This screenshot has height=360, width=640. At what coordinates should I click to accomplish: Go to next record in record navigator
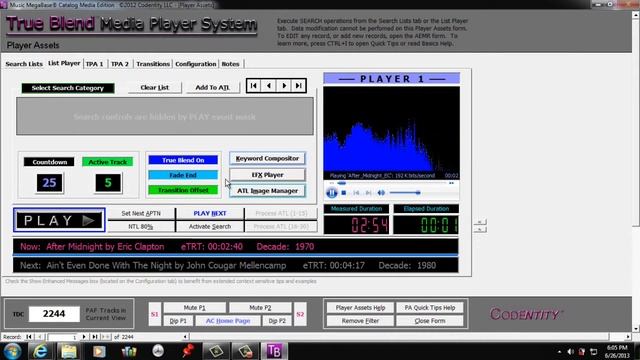[x=84, y=337]
